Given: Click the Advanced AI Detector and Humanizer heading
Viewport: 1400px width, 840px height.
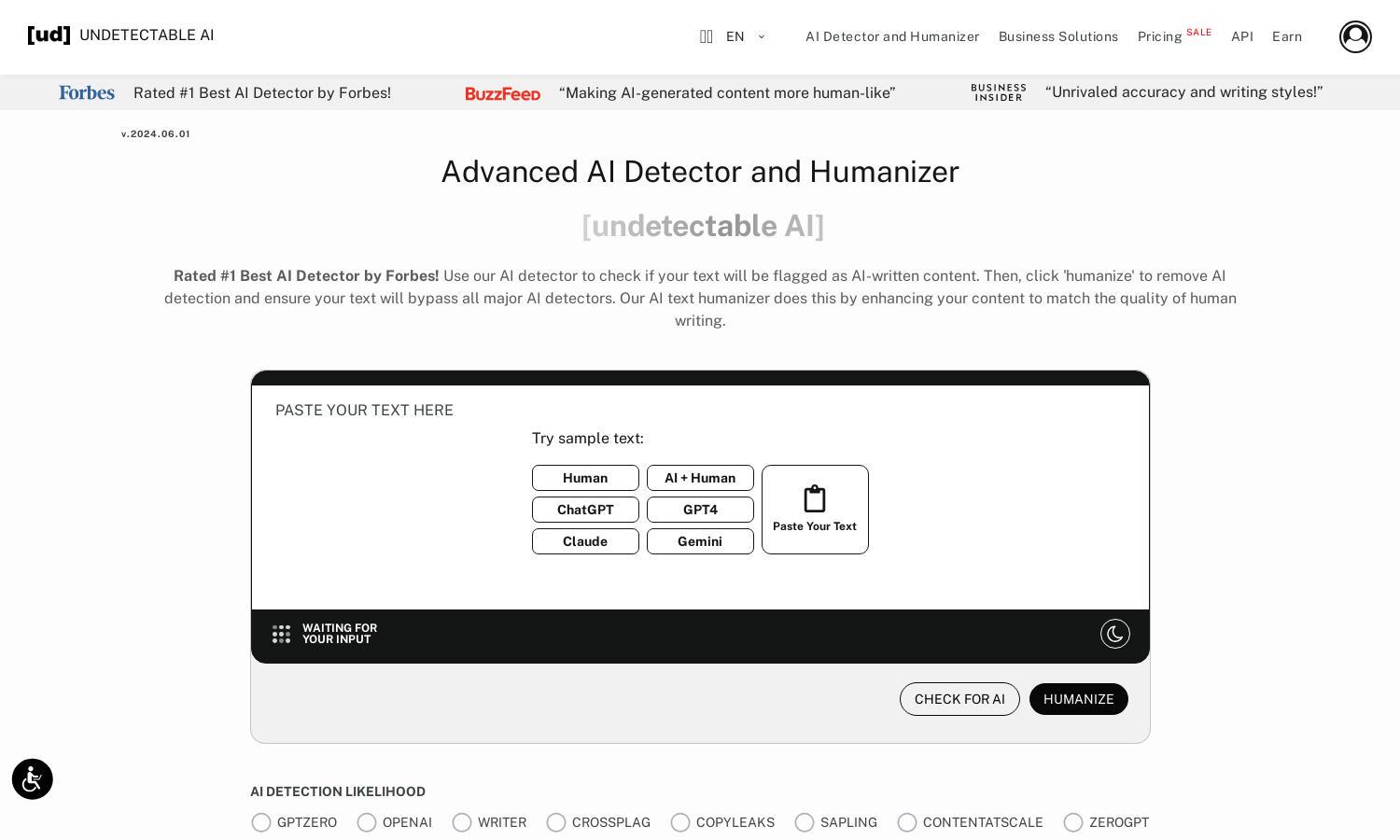Looking at the screenshot, I should (700, 172).
